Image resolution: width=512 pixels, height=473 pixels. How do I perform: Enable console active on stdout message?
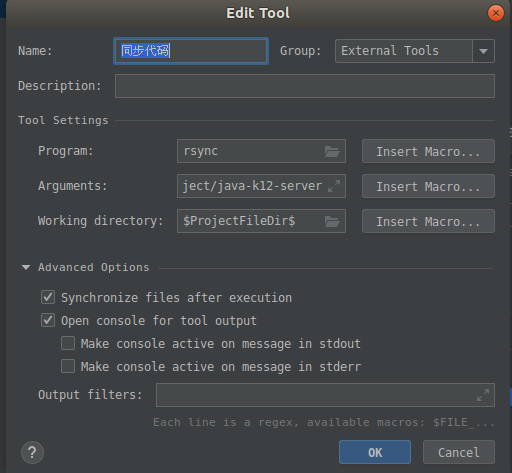click(x=68, y=343)
